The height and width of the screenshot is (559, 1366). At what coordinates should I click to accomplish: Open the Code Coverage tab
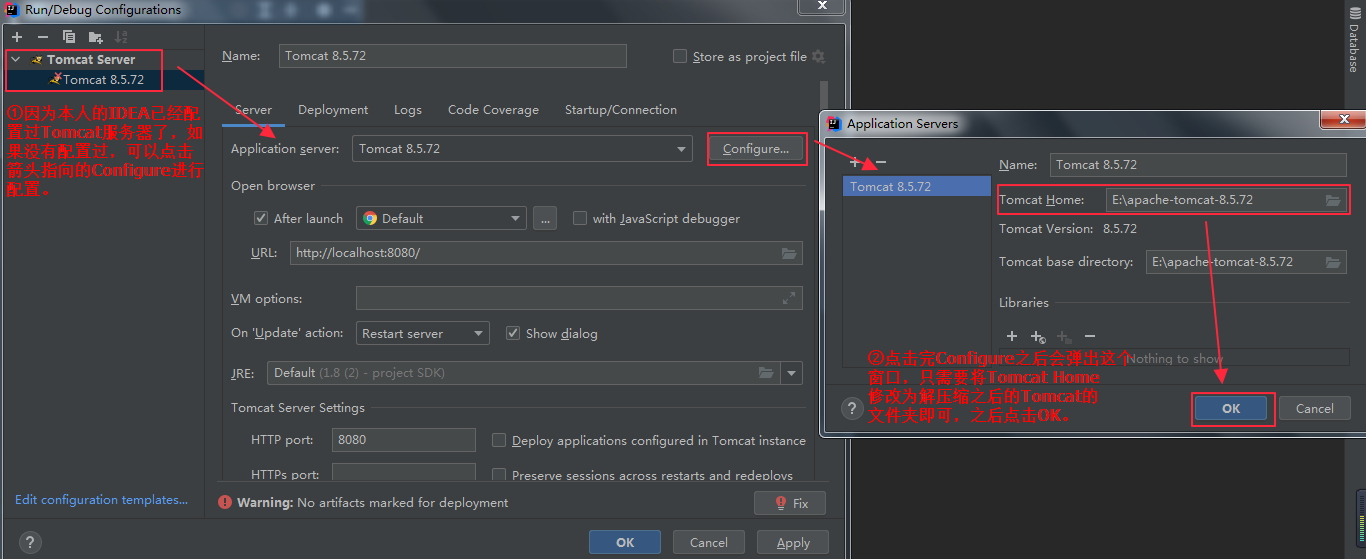[493, 110]
